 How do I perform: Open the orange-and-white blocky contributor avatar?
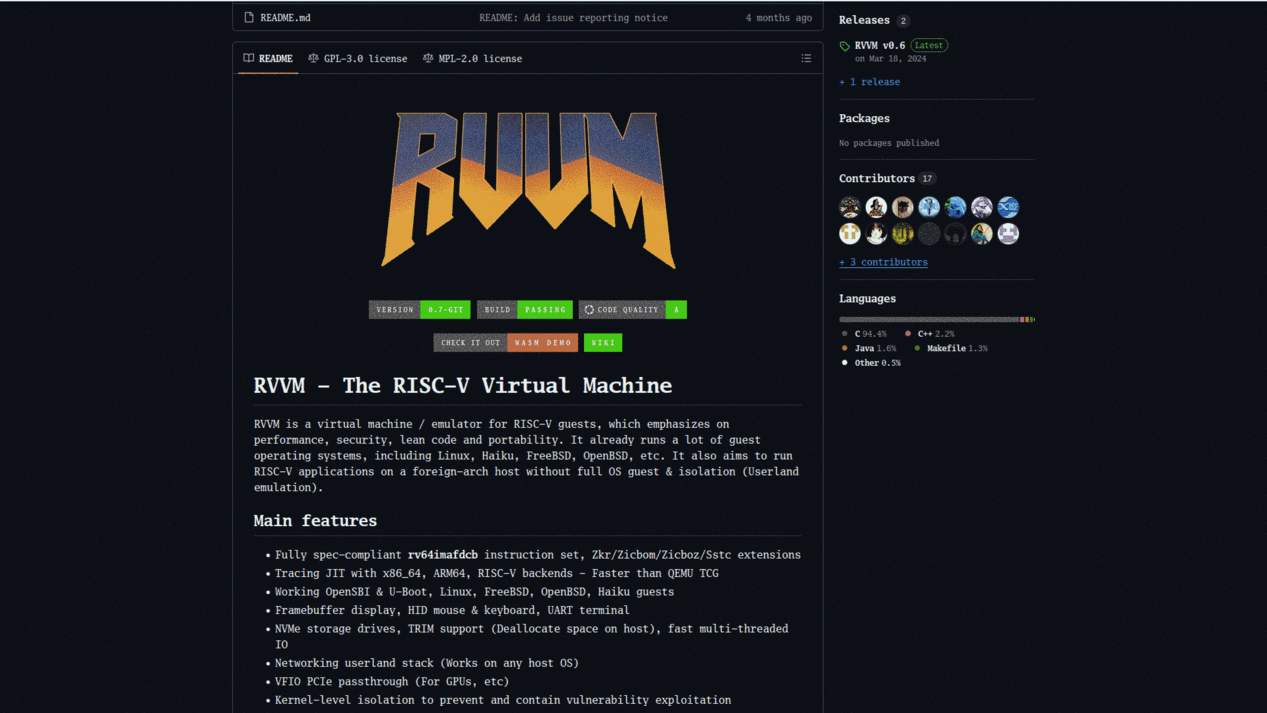(850, 233)
